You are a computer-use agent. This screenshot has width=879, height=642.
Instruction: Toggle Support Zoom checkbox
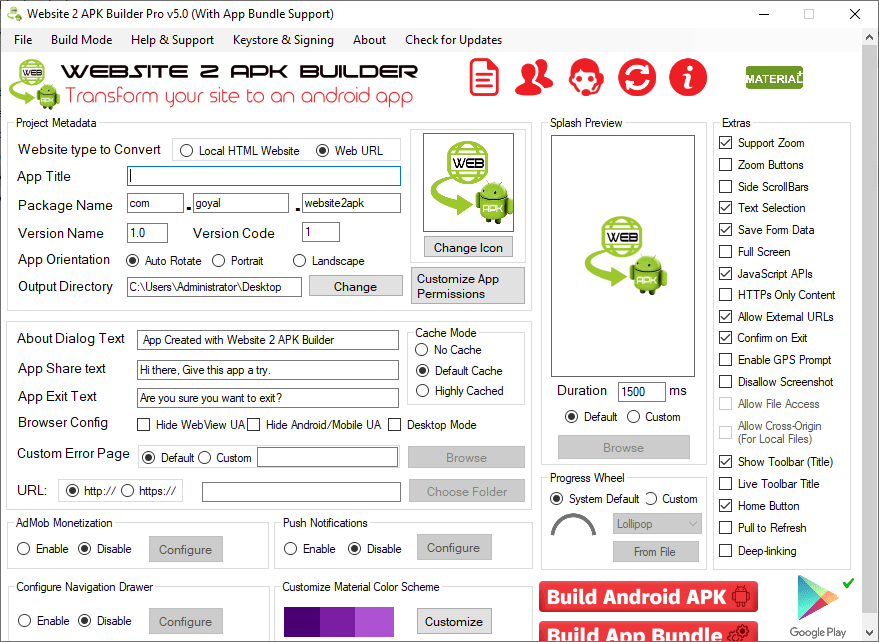[725, 142]
